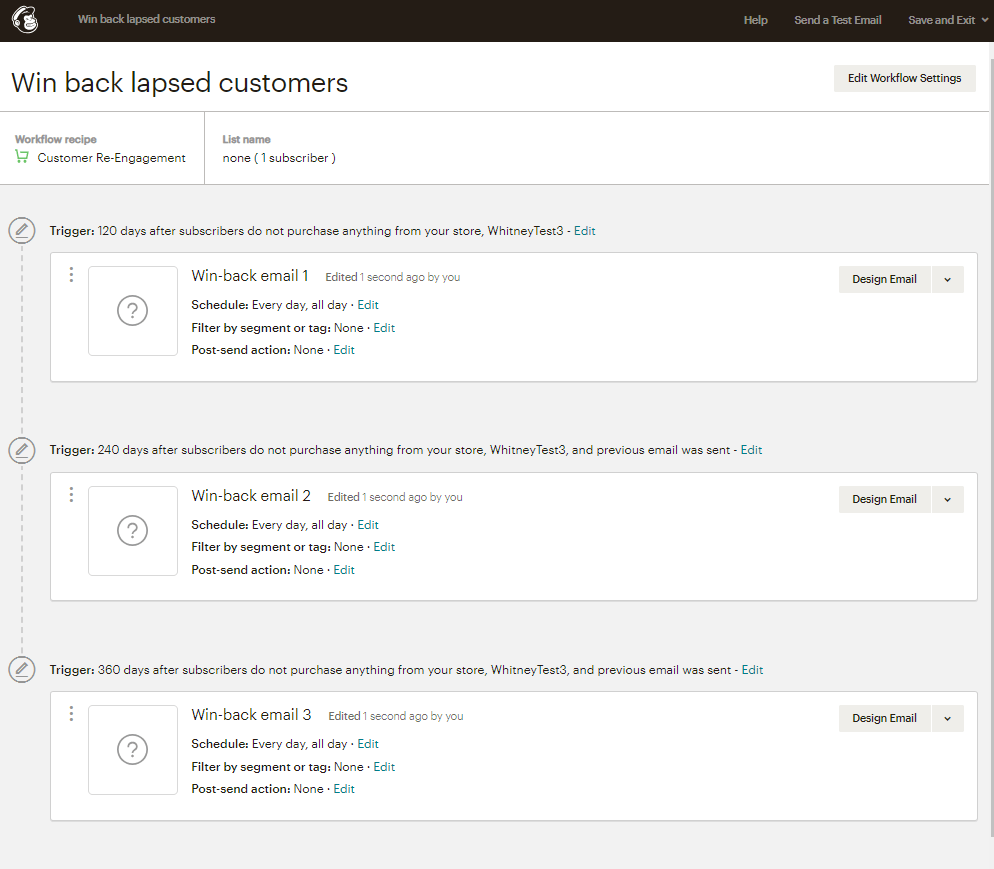Open three-dot menu for Win-back email 3

click(71, 714)
